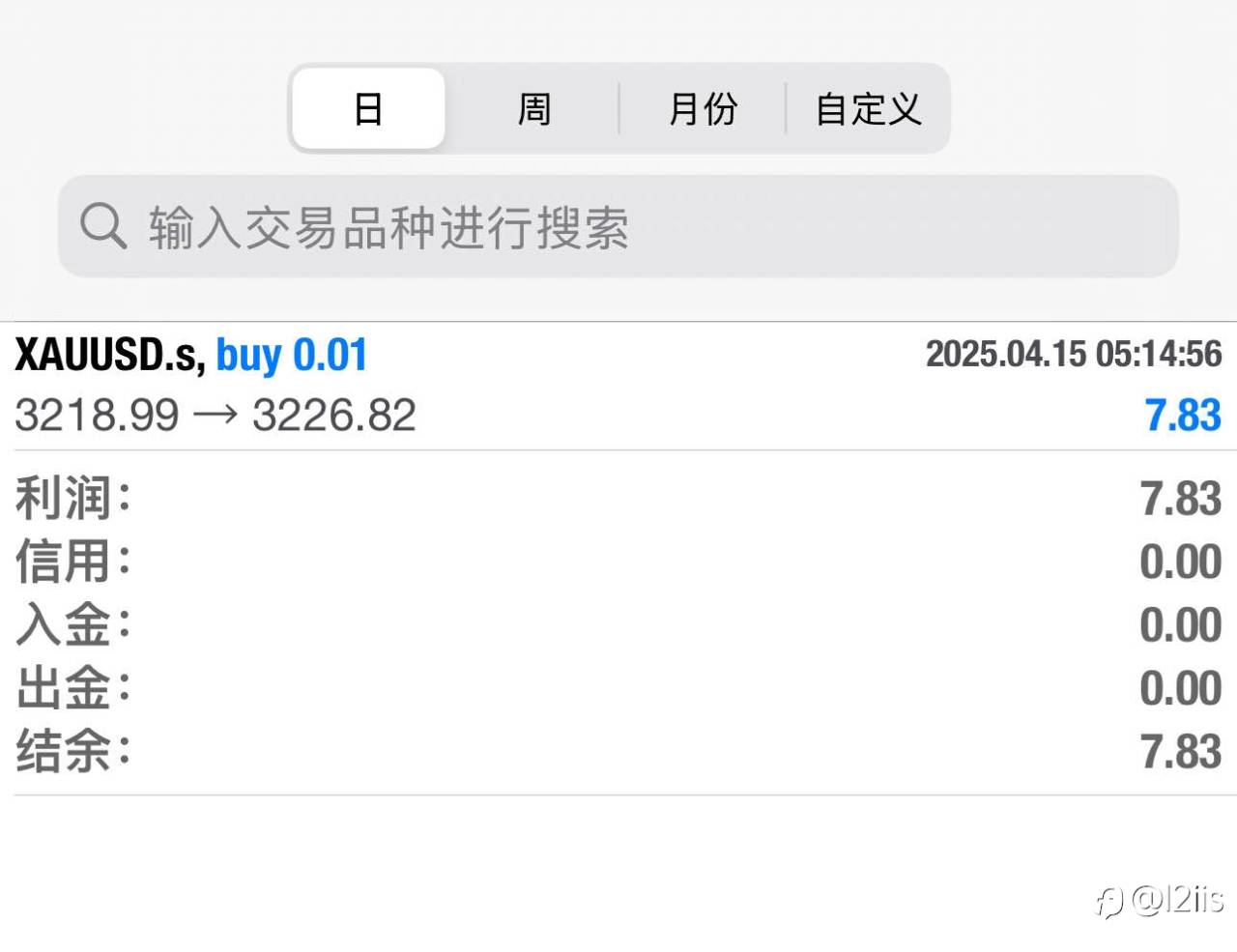Choose the 自定义 custom period tab
The height and width of the screenshot is (952, 1237).
(x=868, y=108)
